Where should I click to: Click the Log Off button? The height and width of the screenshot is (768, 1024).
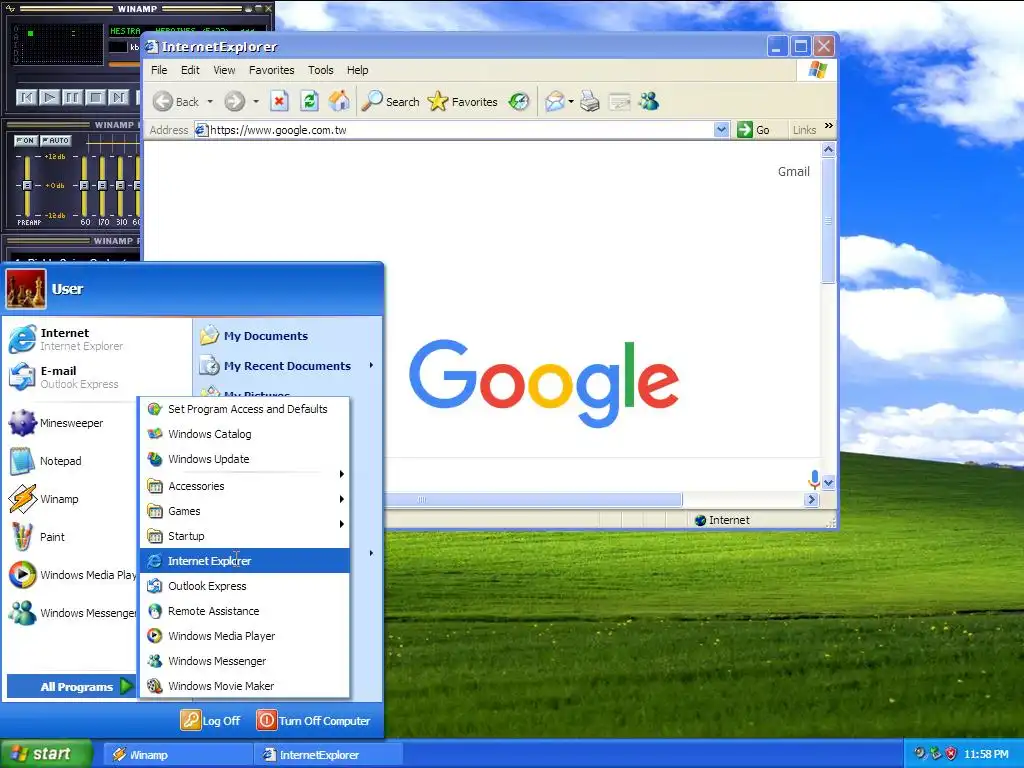(x=211, y=720)
